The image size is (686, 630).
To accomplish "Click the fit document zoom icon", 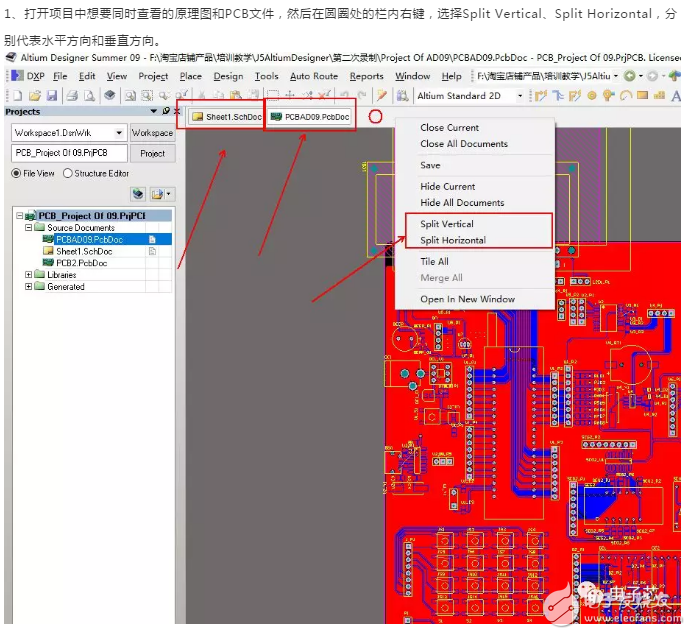I will [x=130, y=95].
